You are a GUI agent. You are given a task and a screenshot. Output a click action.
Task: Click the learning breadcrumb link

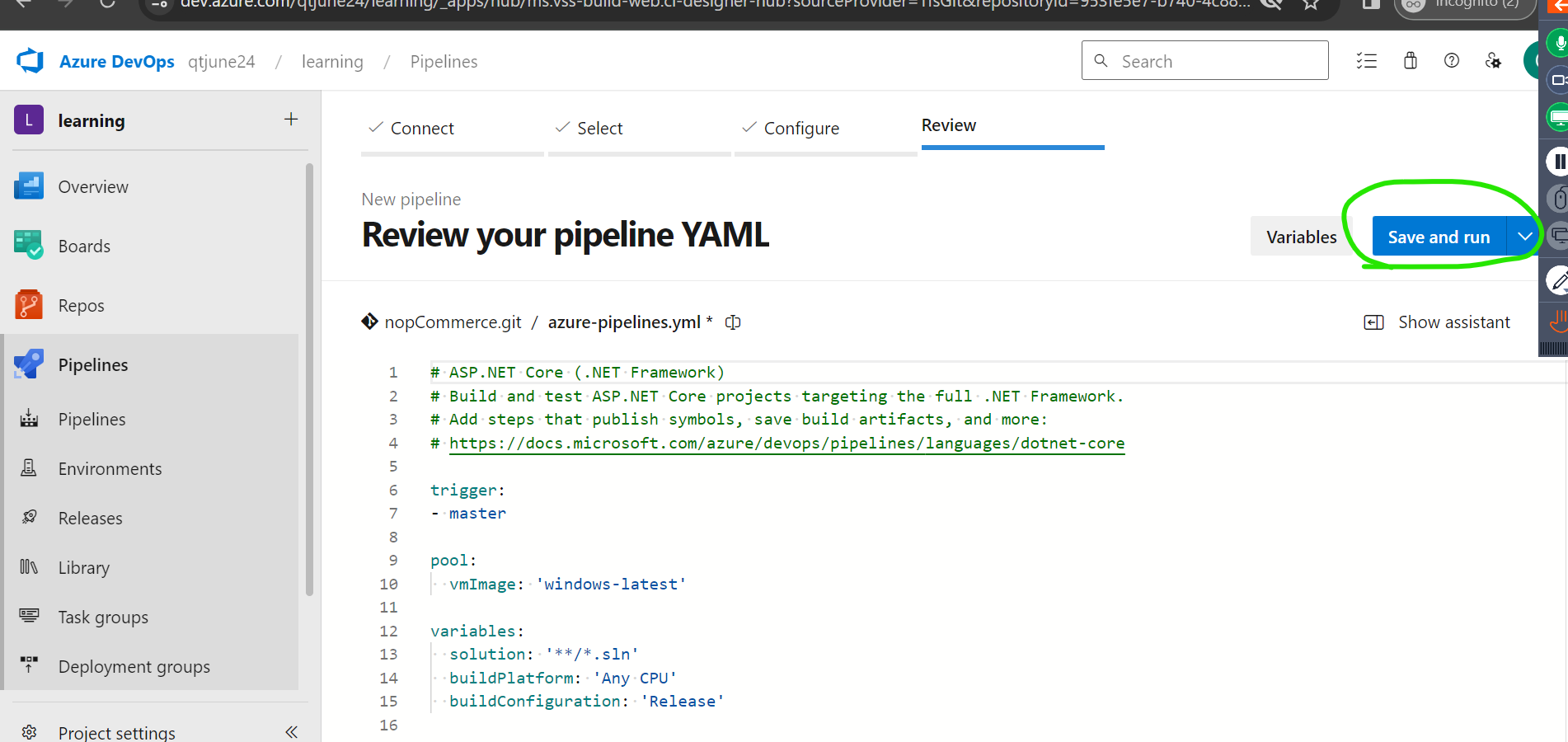pos(332,62)
